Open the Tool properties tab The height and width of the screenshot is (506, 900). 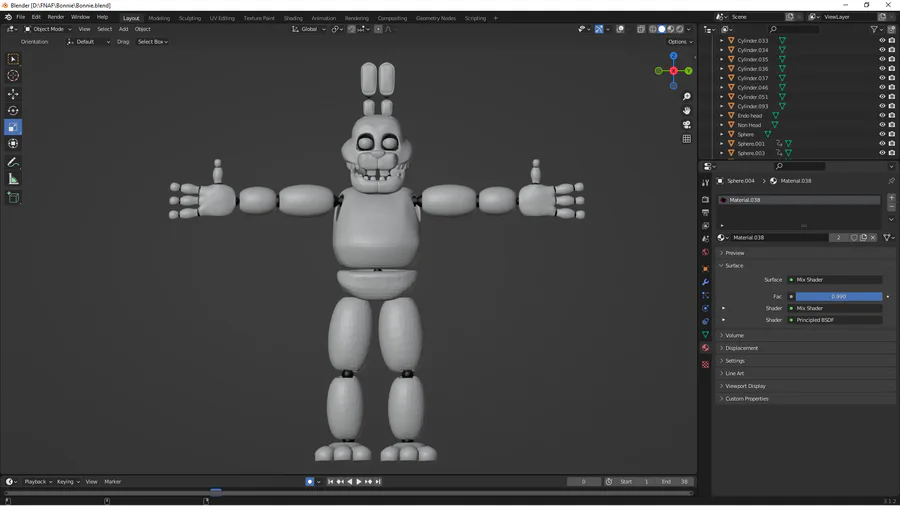705,182
